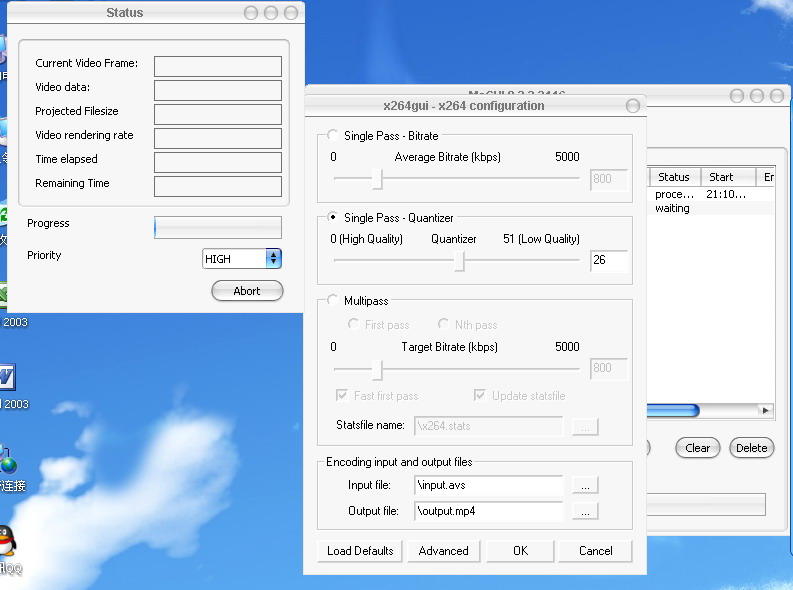Confirm configuration with OK button
Image resolution: width=793 pixels, height=590 pixels.
click(x=520, y=551)
